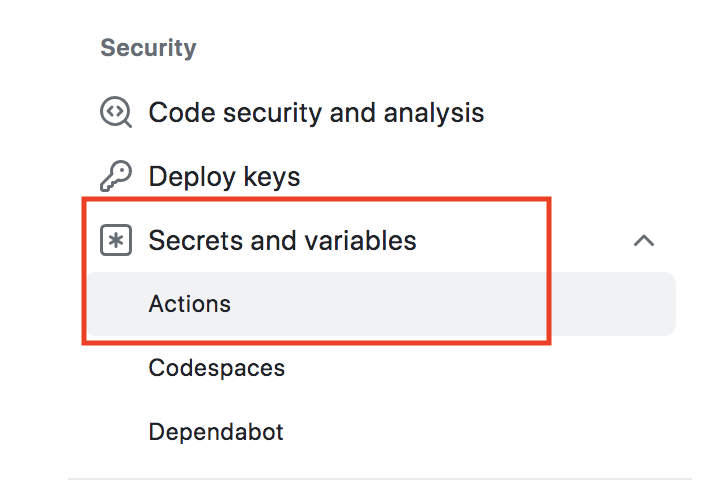Open Code security and analysis settings

pyautogui.click(x=316, y=112)
